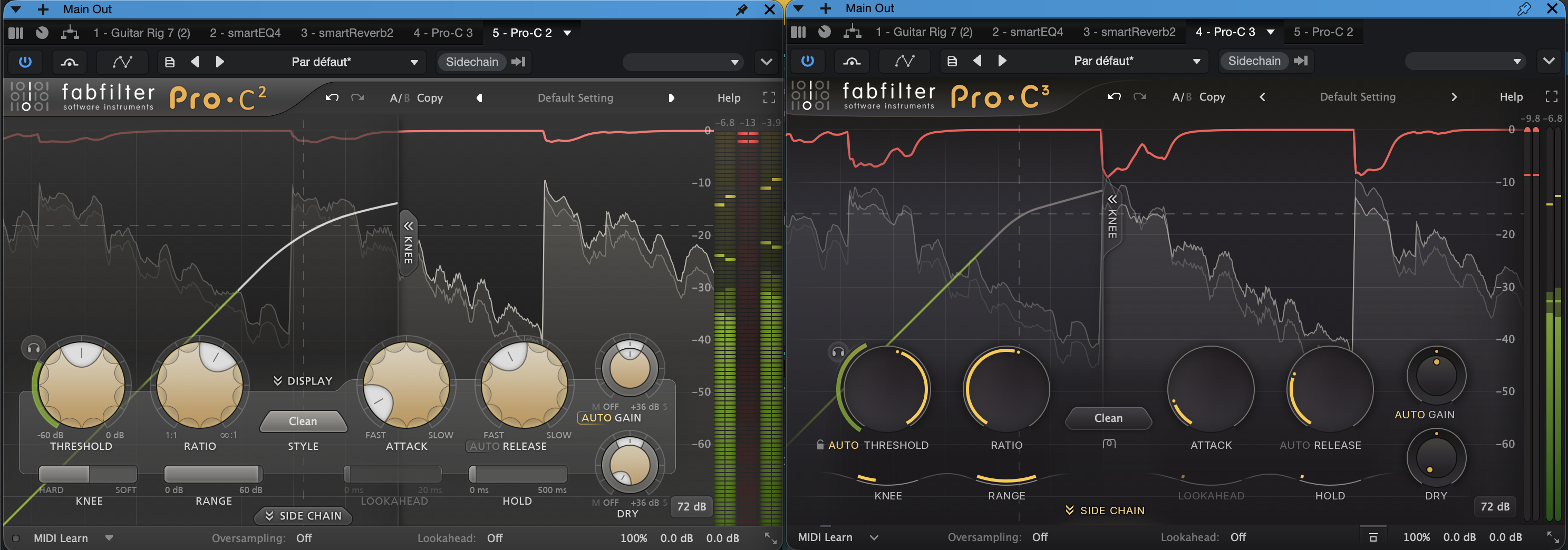Image resolution: width=1568 pixels, height=550 pixels.
Task: Enter full screen mode in Pro-C 3
Action: [x=1551, y=96]
